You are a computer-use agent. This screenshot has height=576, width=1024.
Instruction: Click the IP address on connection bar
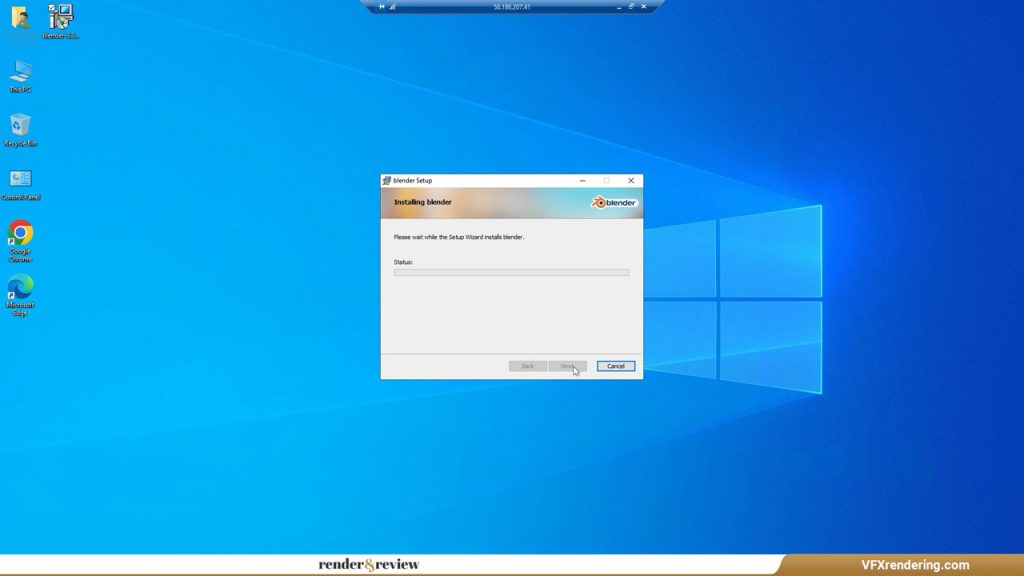(x=512, y=7)
